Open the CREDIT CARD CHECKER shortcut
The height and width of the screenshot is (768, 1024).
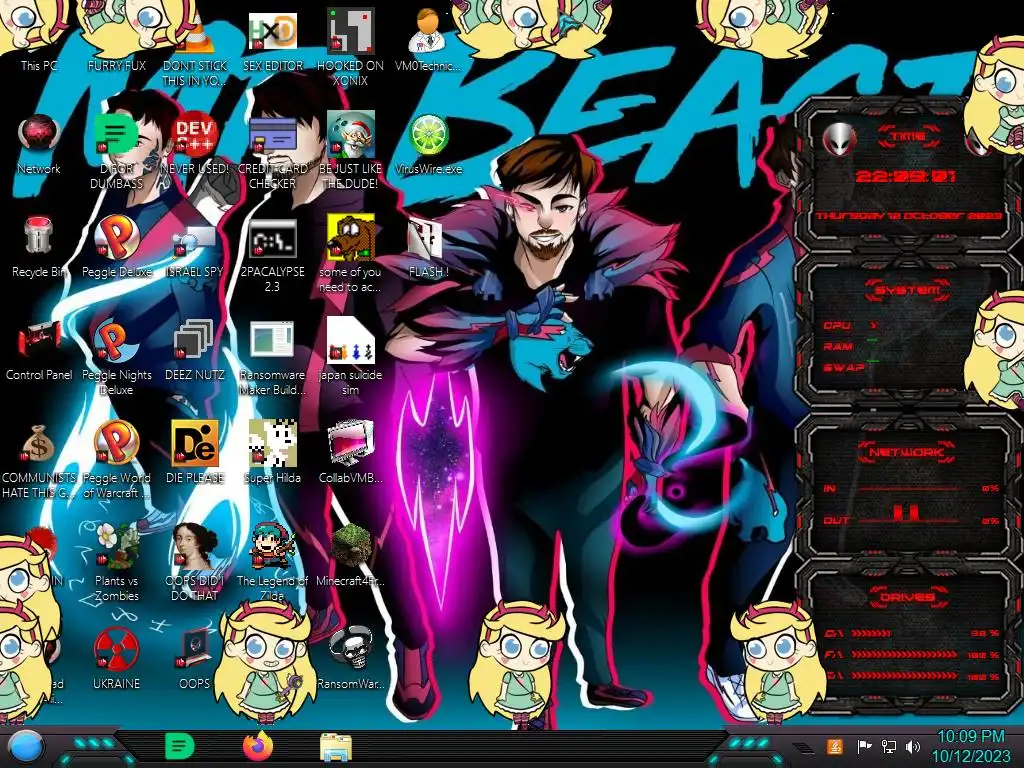[272, 152]
